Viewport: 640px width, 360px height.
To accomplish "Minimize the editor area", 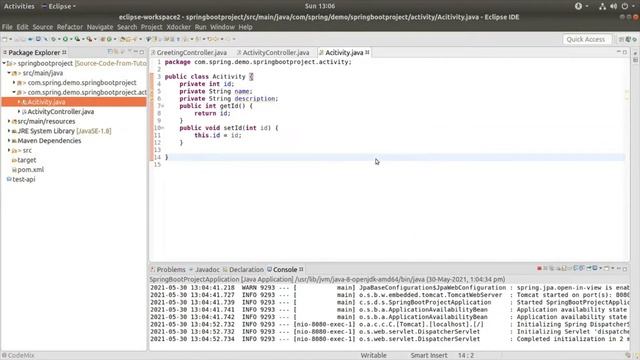I will (x=619, y=52).
